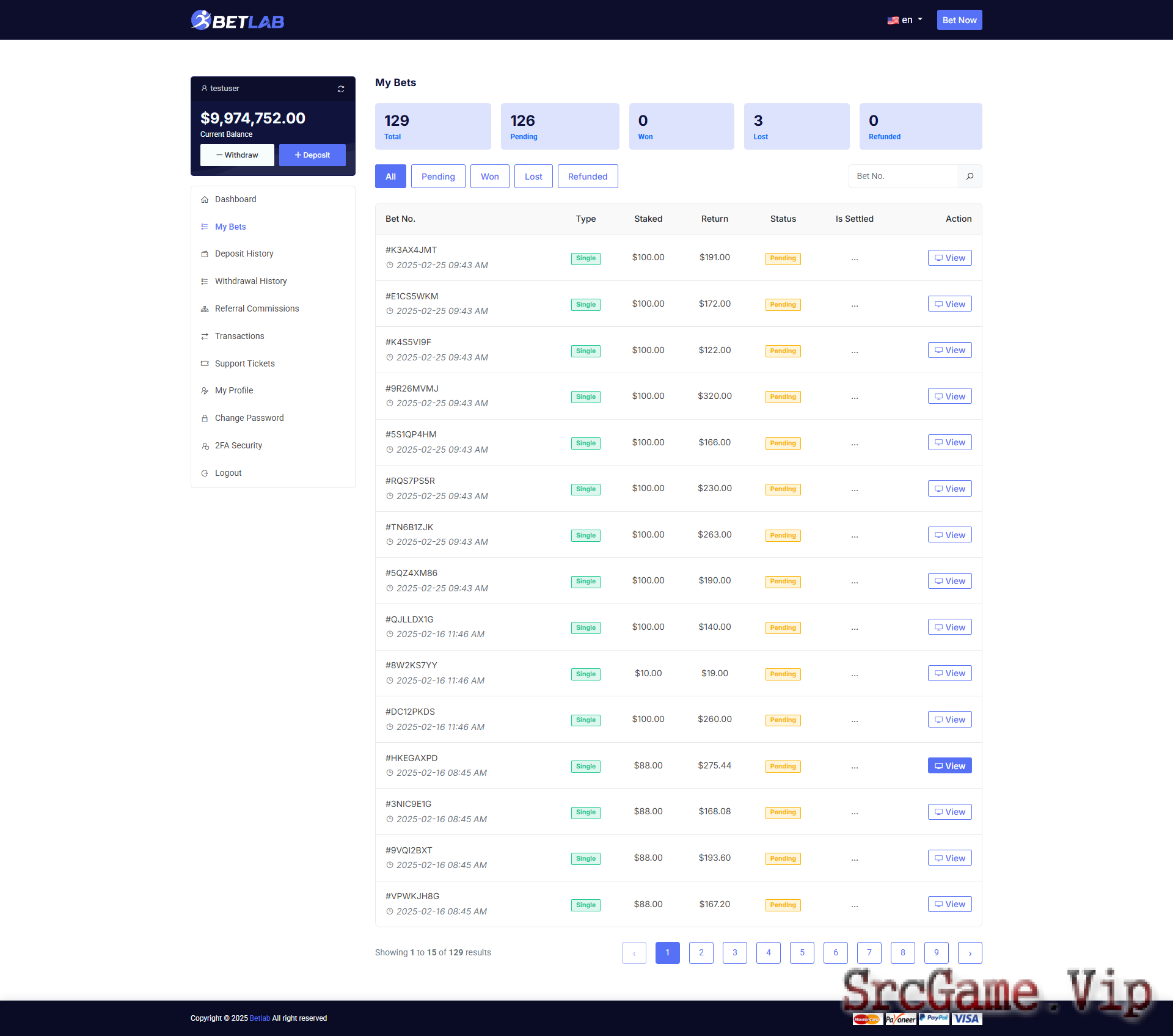Go to page 5 of results

pyautogui.click(x=802, y=953)
